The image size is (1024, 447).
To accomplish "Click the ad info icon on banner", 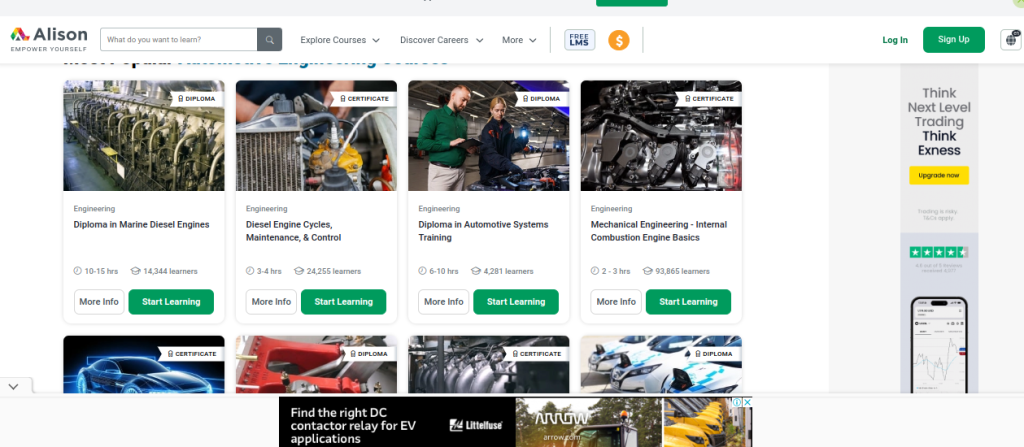I will [737, 402].
